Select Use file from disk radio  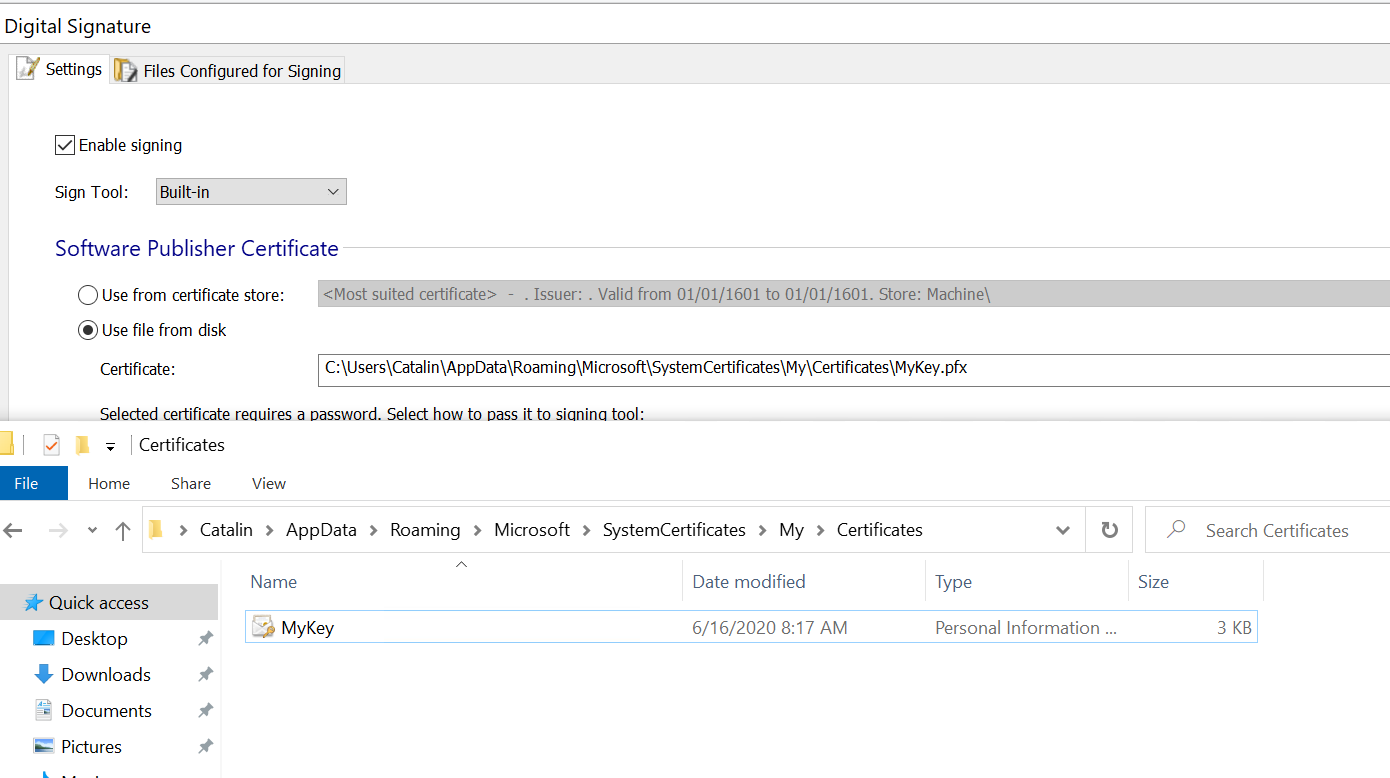point(88,330)
